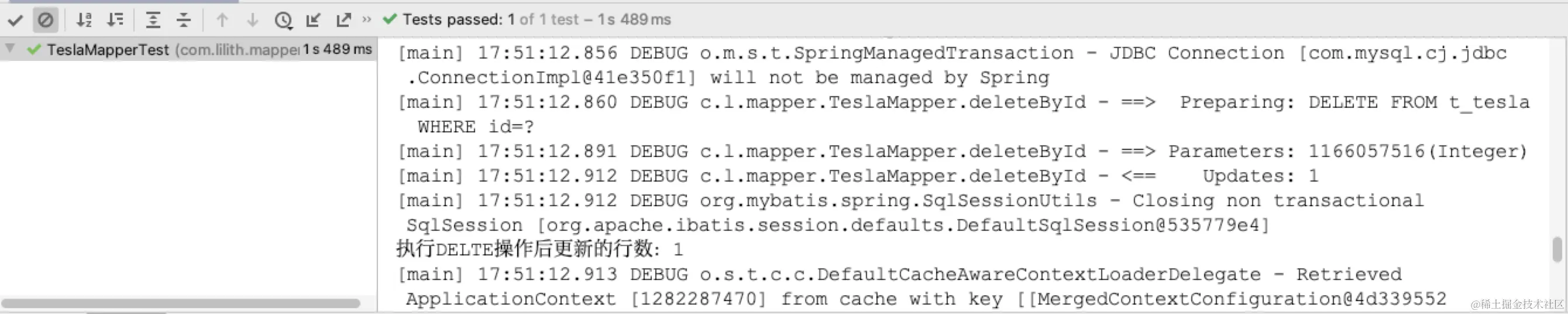Click the test tree horizontal scrollbar

[x=180, y=303]
